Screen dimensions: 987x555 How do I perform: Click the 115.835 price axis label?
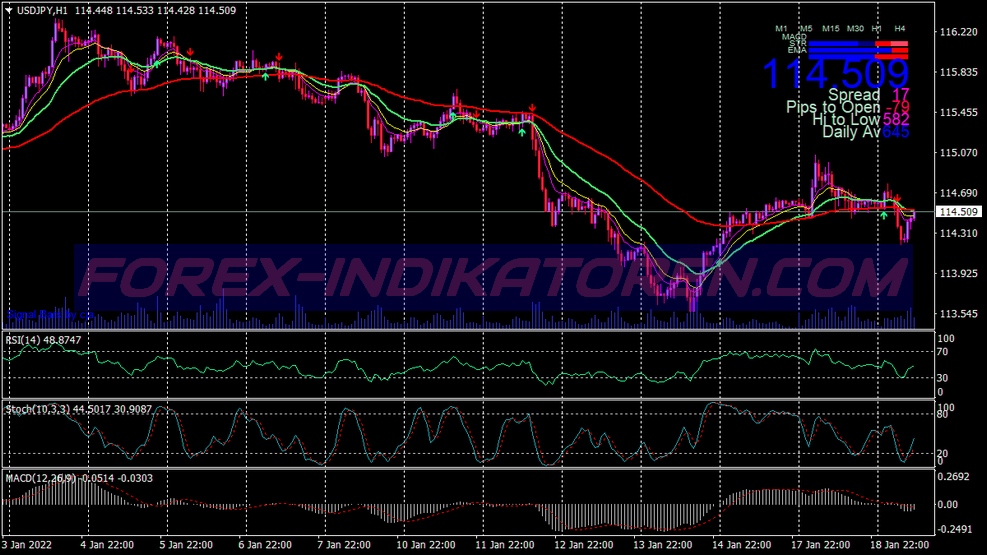click(x=958, y=72)
